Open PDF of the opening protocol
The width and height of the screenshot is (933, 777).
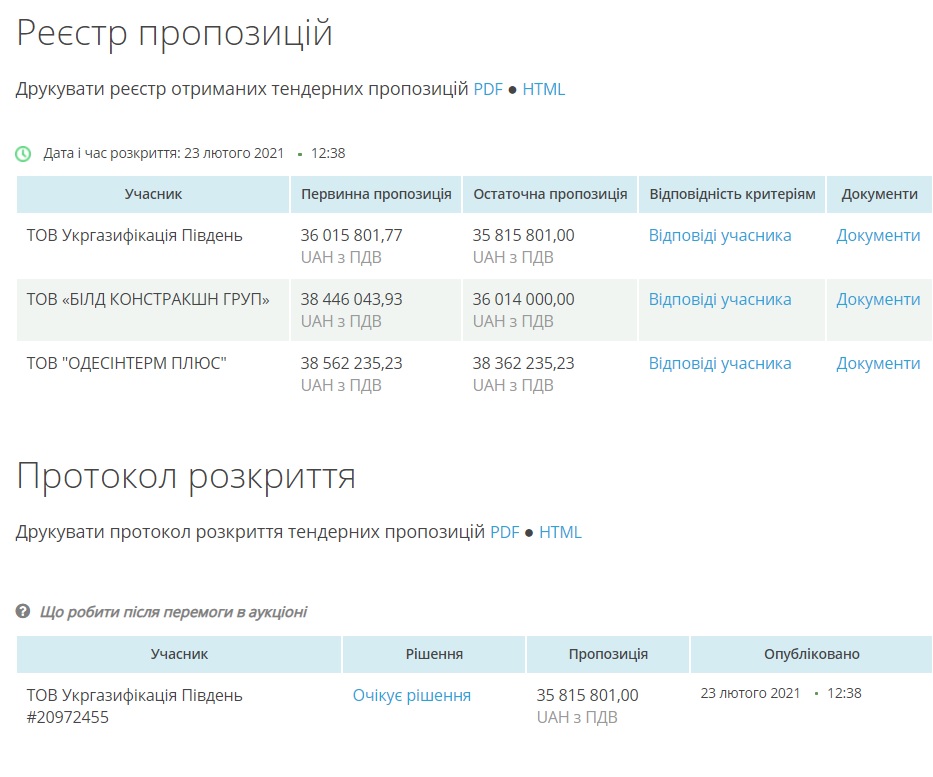(505, 532)
